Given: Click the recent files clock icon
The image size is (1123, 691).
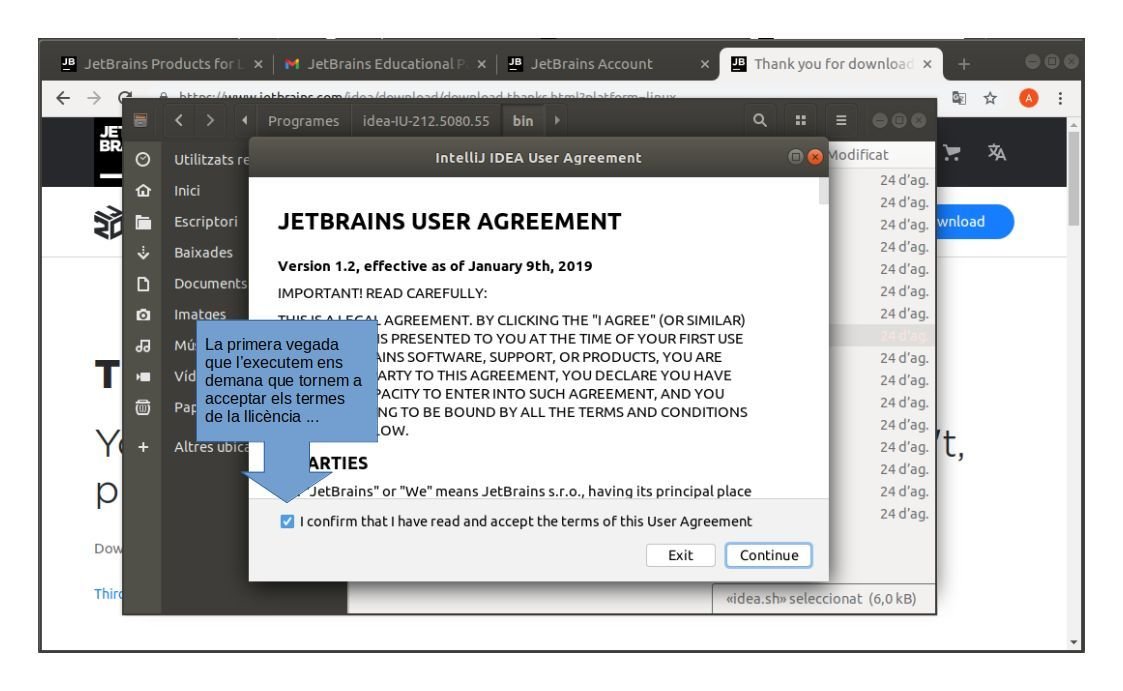Looking at the screenshot, I should (x=143, y=159).
